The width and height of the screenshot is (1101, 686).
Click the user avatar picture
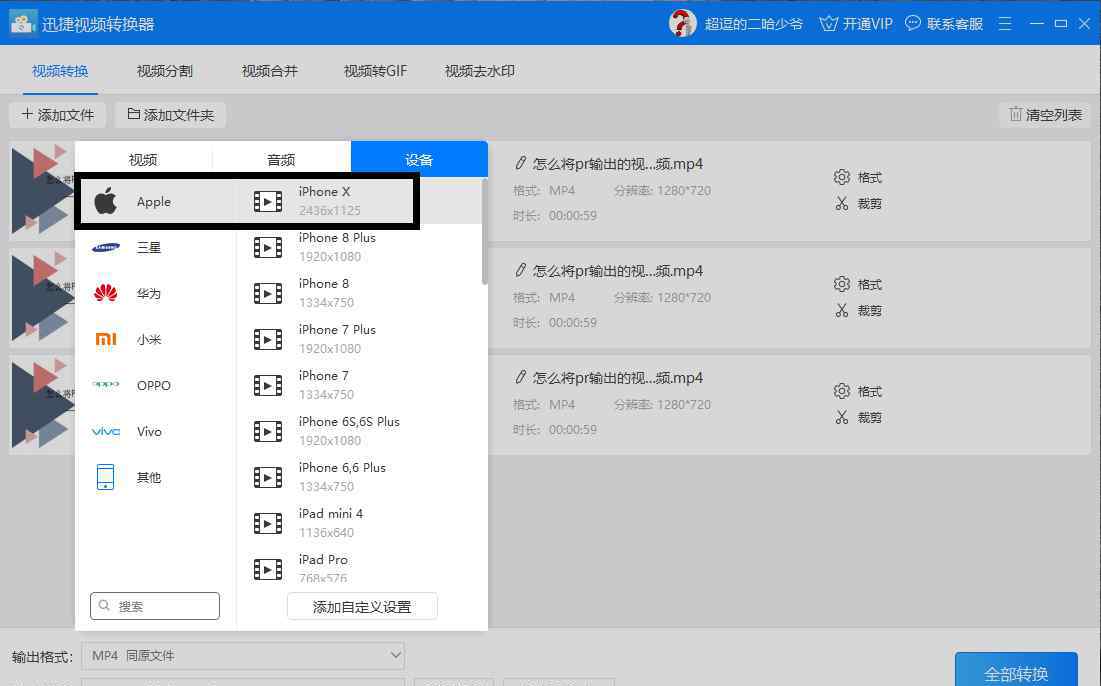click(x=682, y=23)
